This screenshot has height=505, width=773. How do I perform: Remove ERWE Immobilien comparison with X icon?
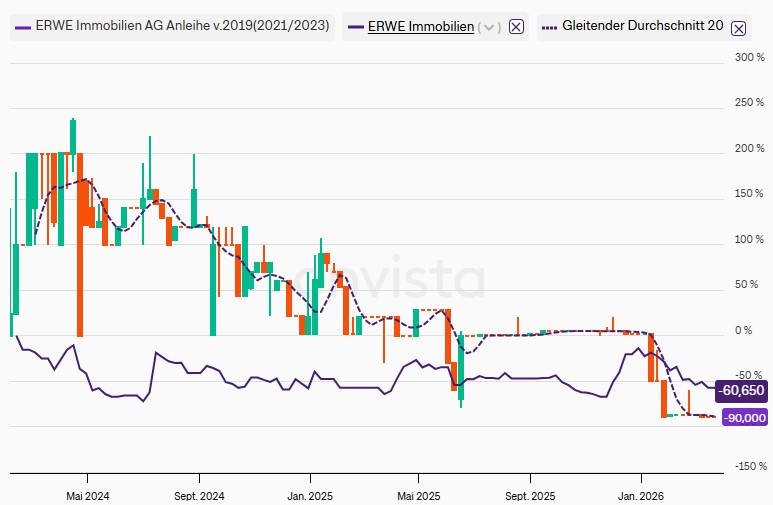coord(516,27)
